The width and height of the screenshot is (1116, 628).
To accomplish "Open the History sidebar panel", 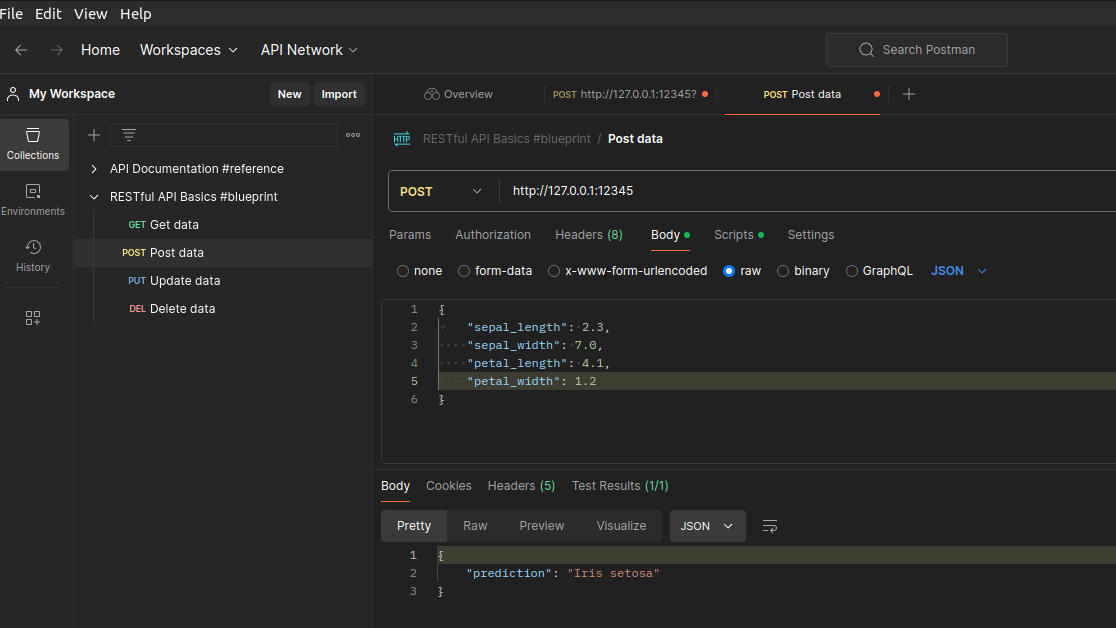I will point(33,255).
